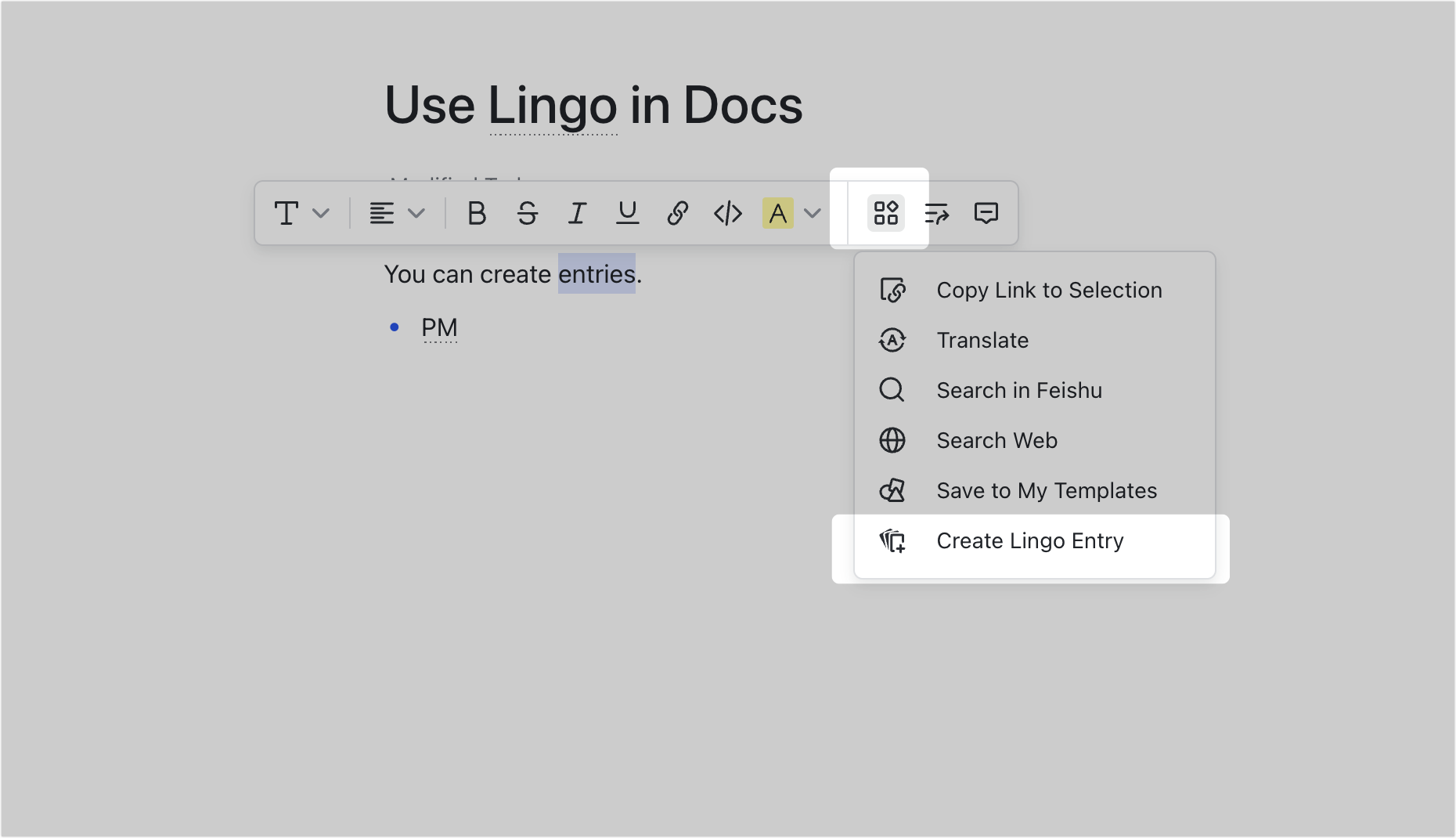Click the underlined Lingo term in title

553,107
